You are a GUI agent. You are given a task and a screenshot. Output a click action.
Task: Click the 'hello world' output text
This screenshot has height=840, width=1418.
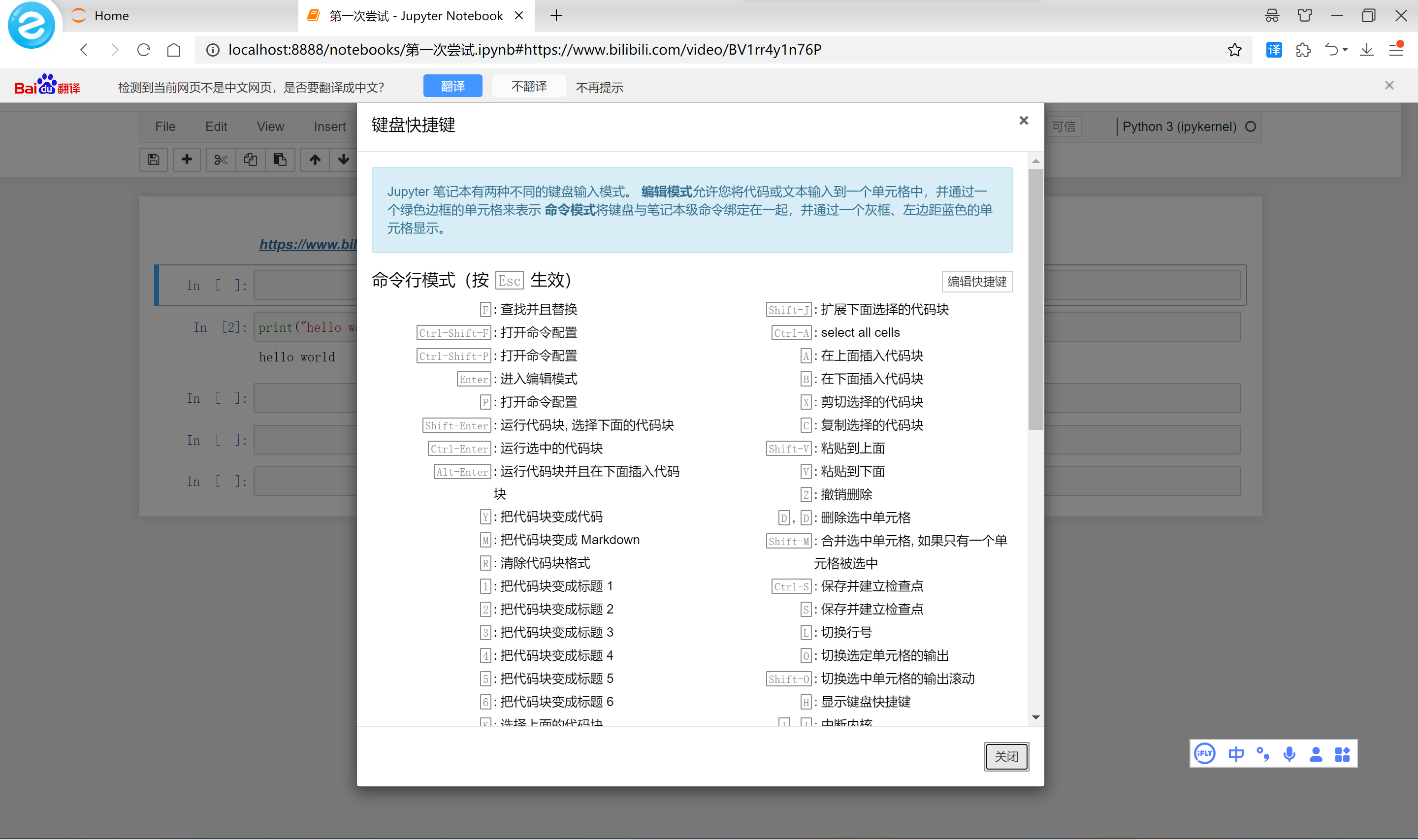(x=296, y=357)
